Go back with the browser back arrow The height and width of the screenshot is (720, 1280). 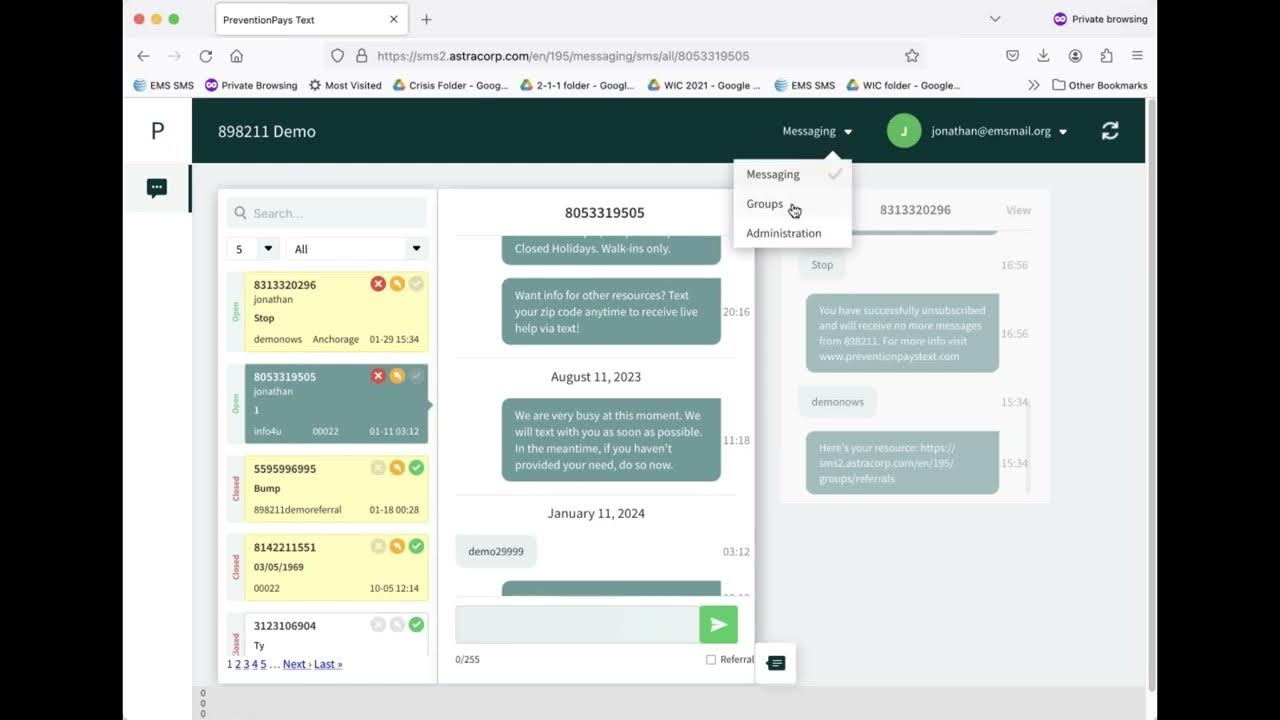pyautogui.click(x=143, y=56)
